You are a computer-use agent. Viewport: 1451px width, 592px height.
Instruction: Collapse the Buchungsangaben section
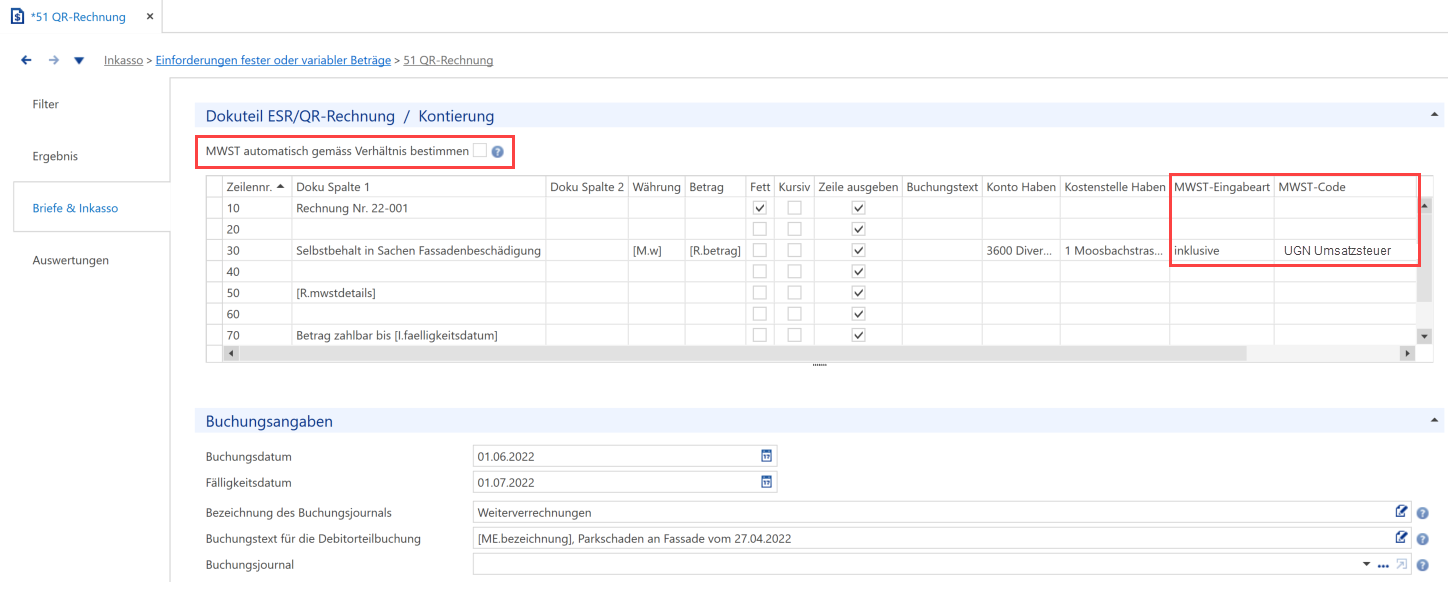1435,421
